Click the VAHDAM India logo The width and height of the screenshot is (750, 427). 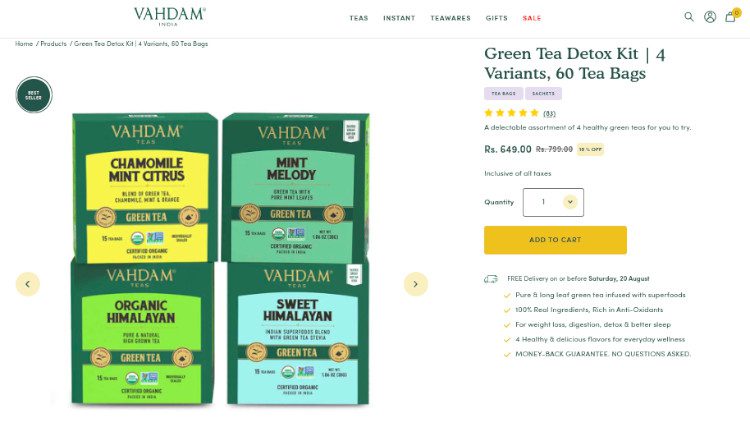point(169,16)
